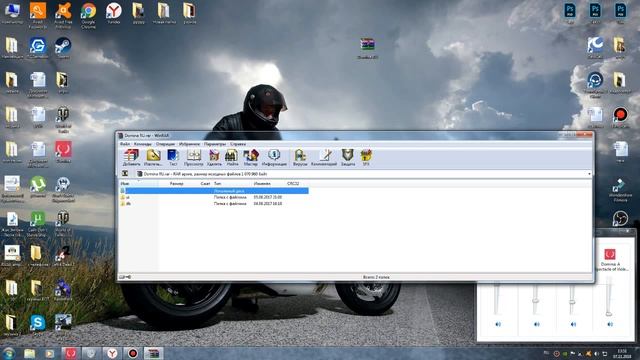Open the Избранное menu

pyautogui.click(x=189, y=144)
